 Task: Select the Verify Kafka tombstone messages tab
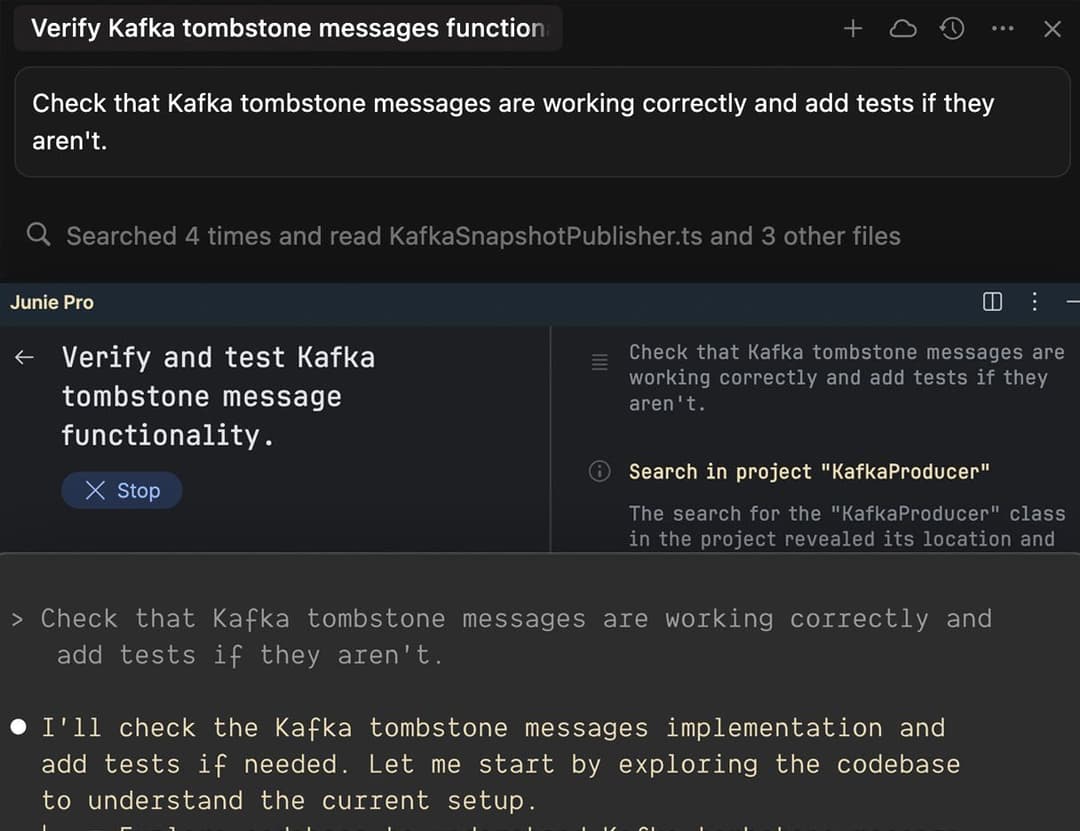point(290,28)
